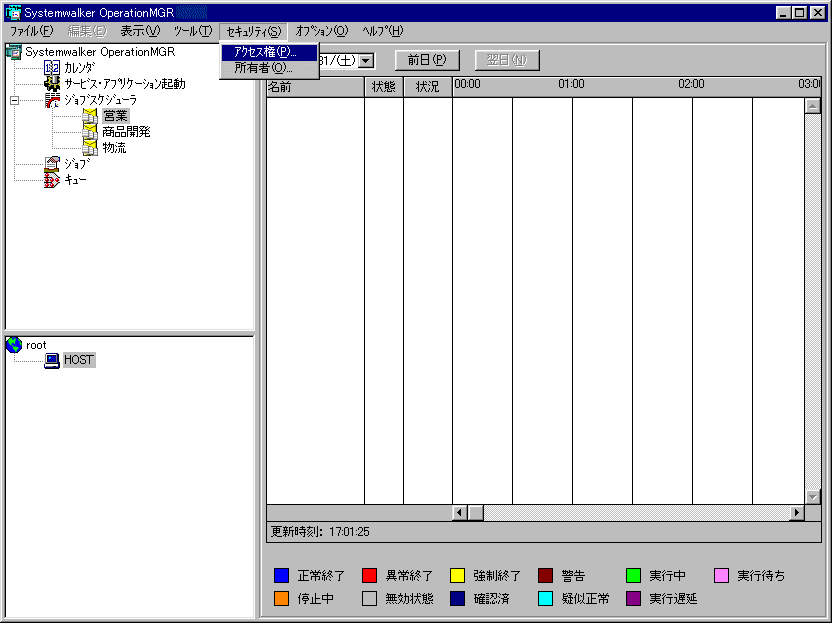This screenshot has height=623, width=832.
Task: Open the 表示(V) menu
Action: 140,31
